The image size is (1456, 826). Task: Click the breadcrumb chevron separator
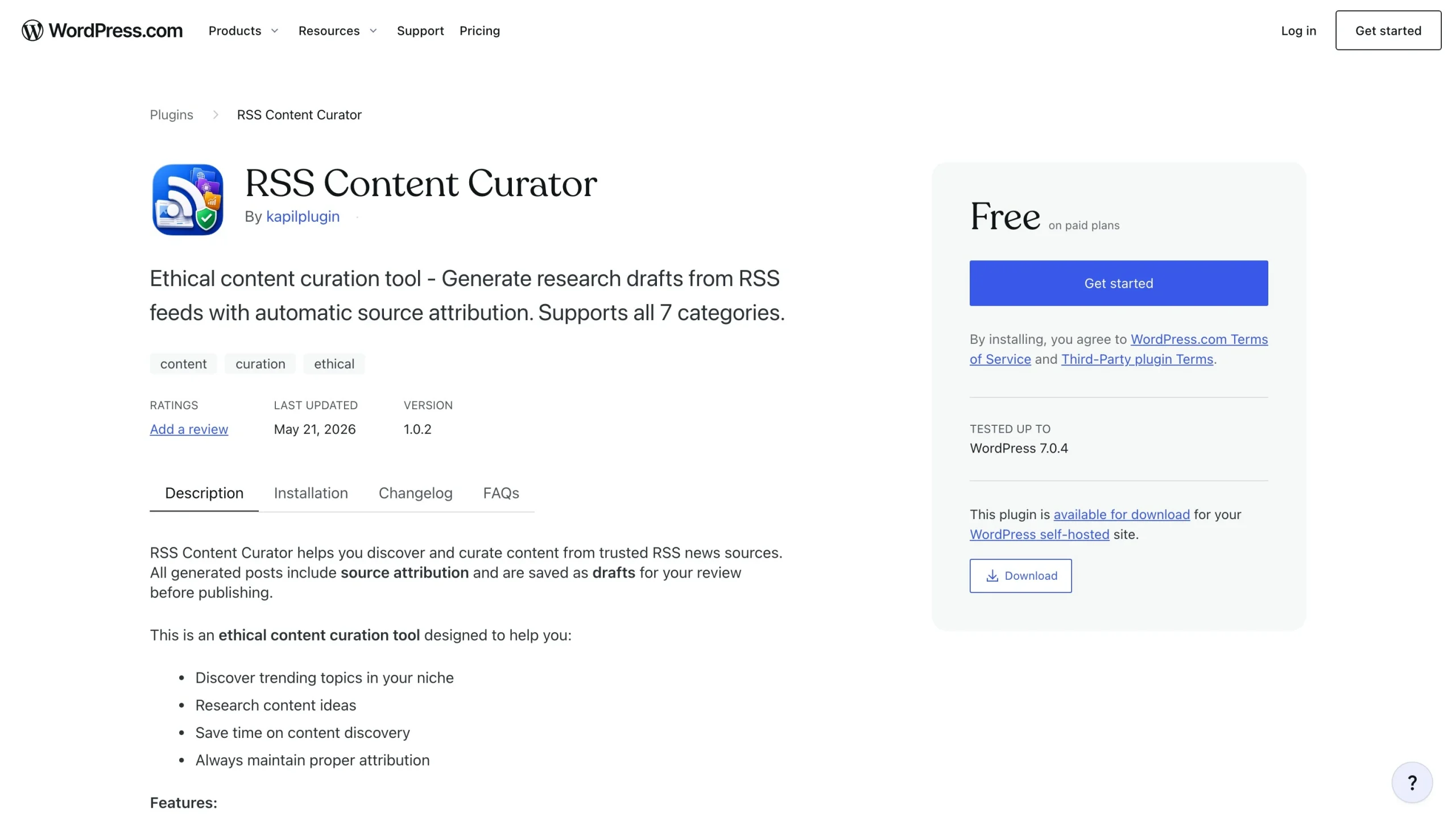pos(216,115)
